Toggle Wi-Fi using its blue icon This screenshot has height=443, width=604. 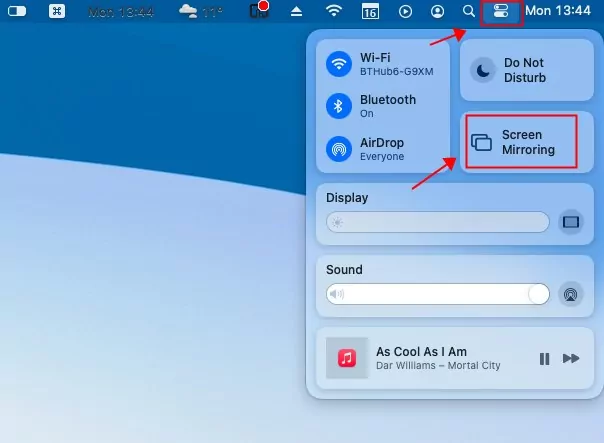(x=339, y=64)
